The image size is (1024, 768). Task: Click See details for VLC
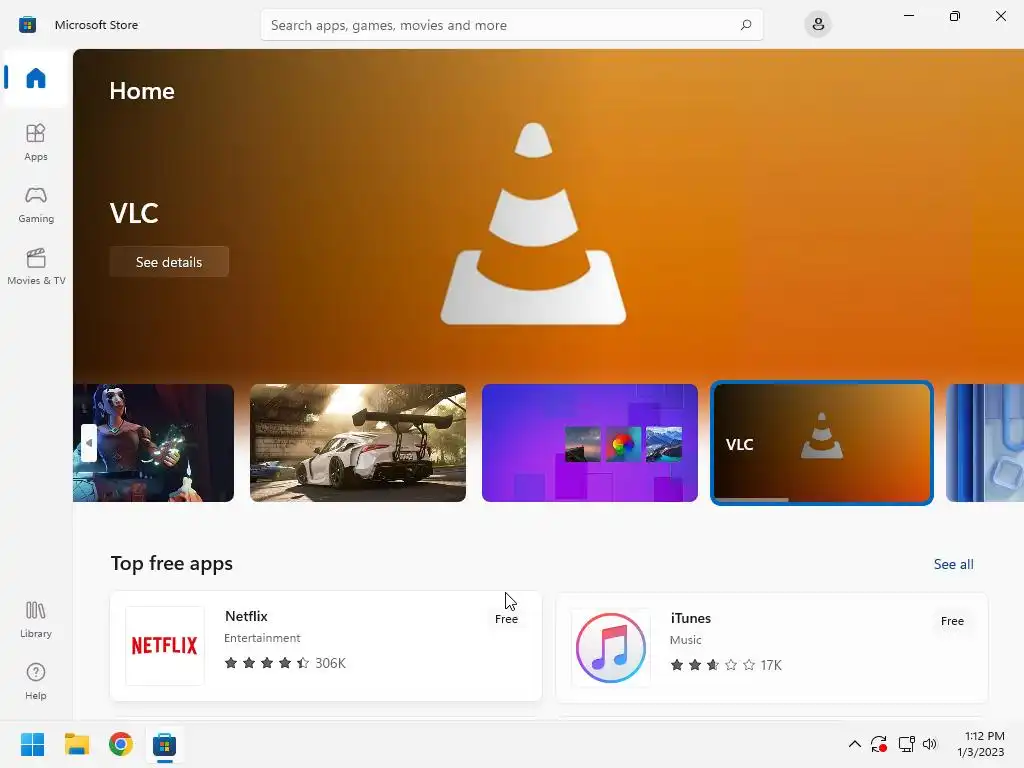[169, 262]
